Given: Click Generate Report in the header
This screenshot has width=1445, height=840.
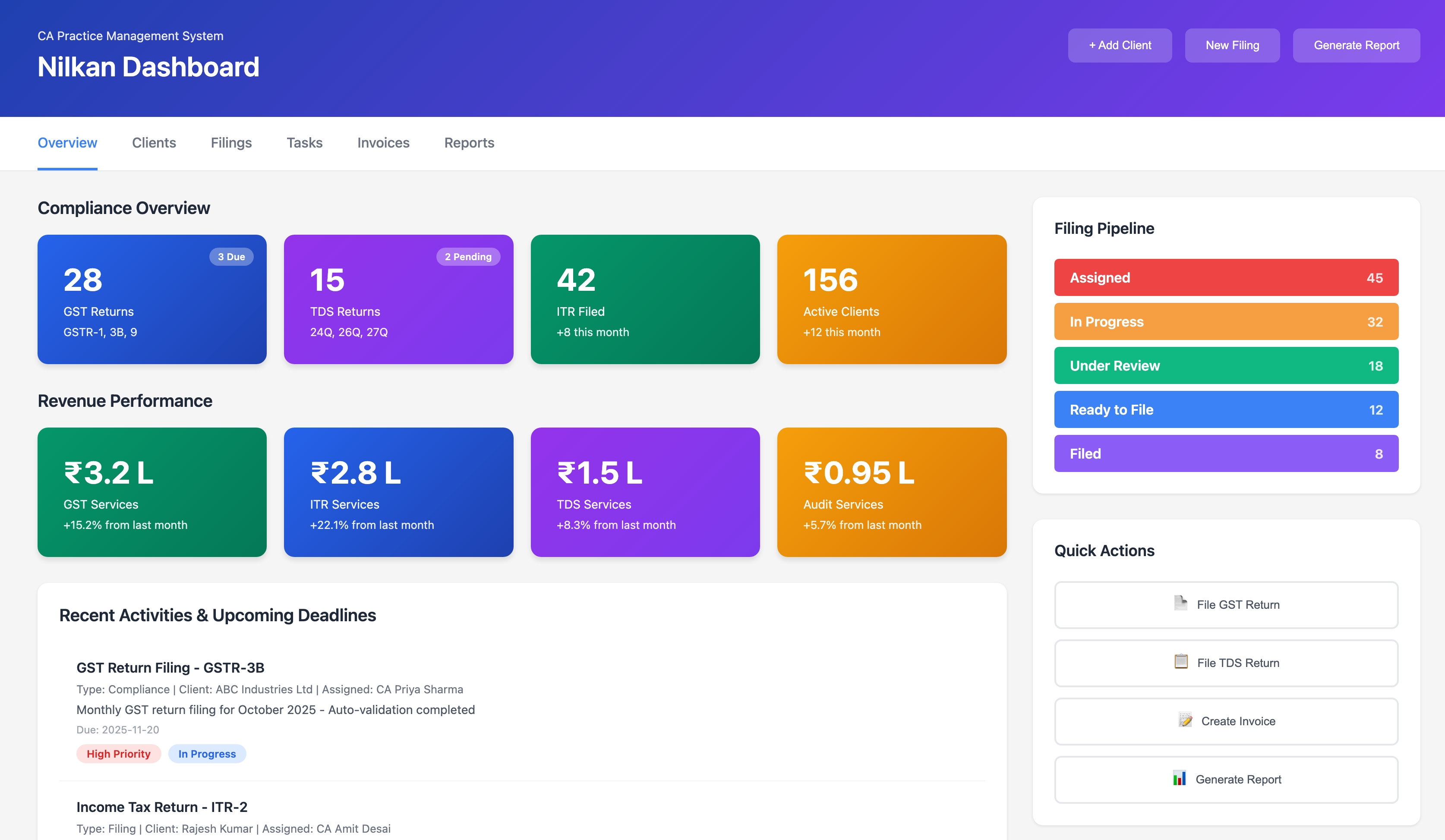Looking at the screenshot, I should click(1356, 45).
